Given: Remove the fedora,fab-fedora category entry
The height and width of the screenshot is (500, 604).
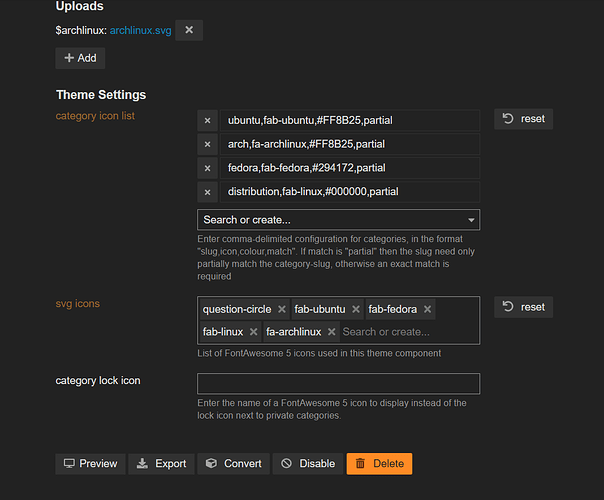Looking at the screenshot, I should [207, 168].
